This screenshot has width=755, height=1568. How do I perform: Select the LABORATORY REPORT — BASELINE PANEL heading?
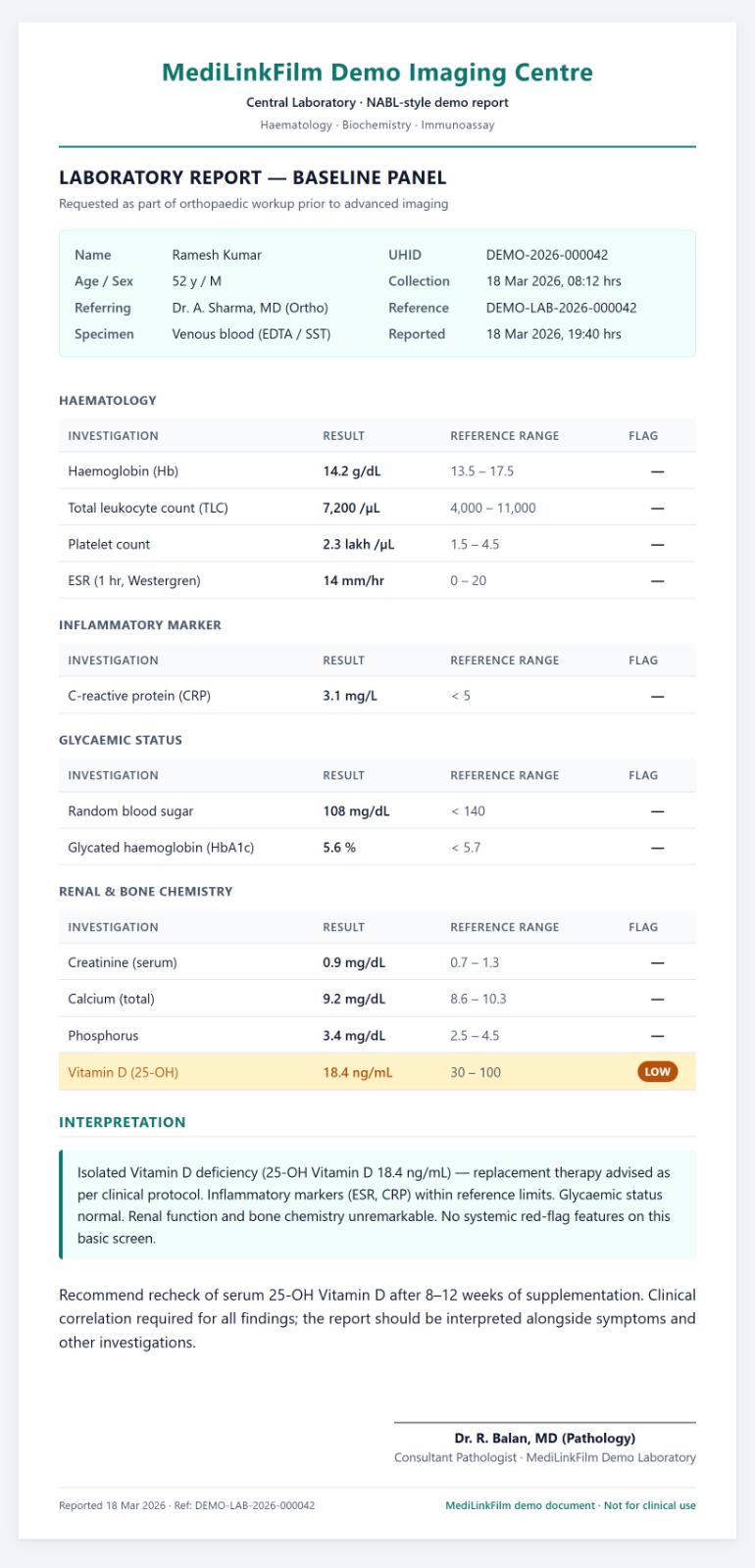click(253, 177)
